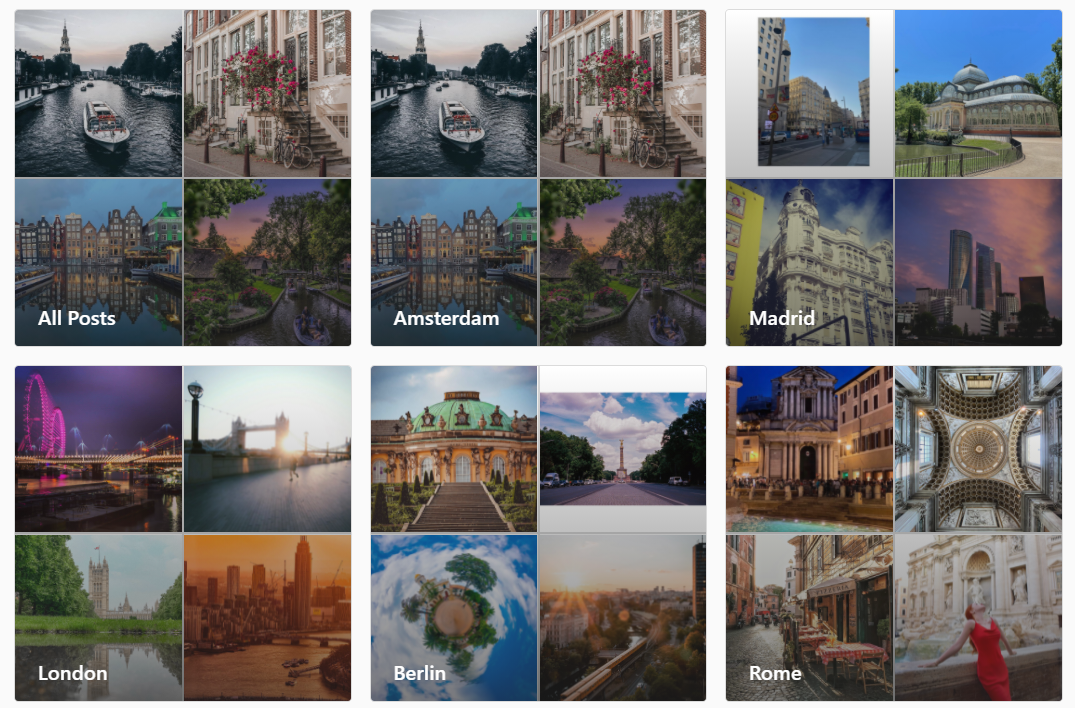Viewport: 1075px width, 708px height.
Task: Select the Westminster riverside photo in London
Action: coord(98,618)
